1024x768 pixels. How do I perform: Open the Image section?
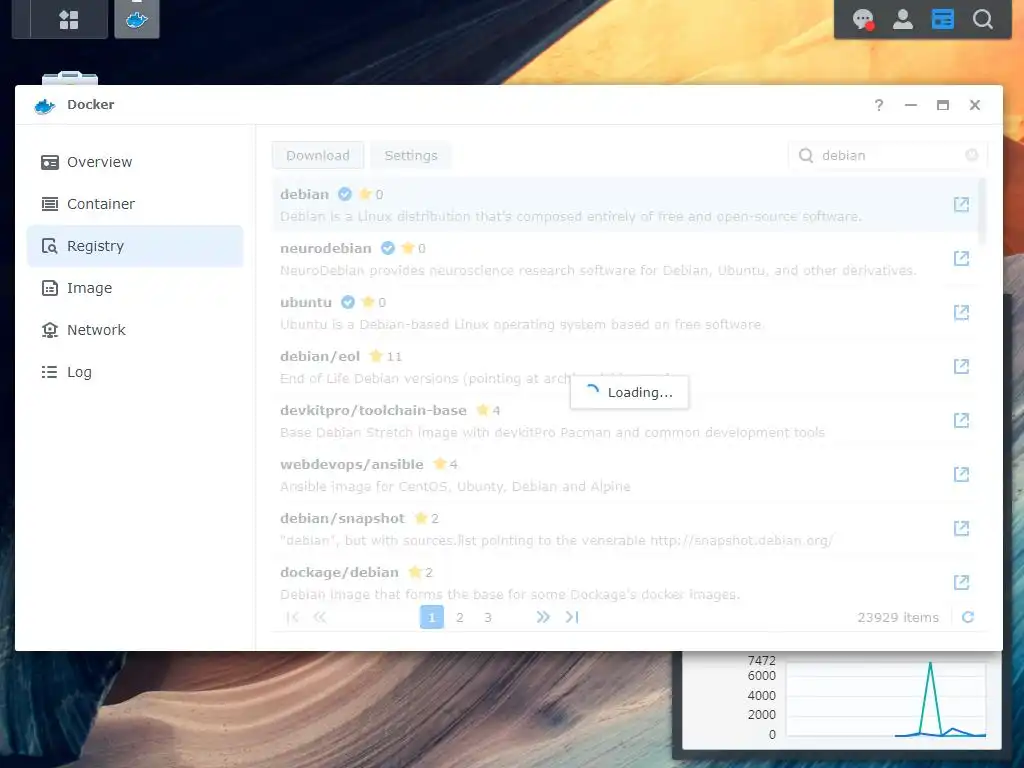(x=135, y=288)
